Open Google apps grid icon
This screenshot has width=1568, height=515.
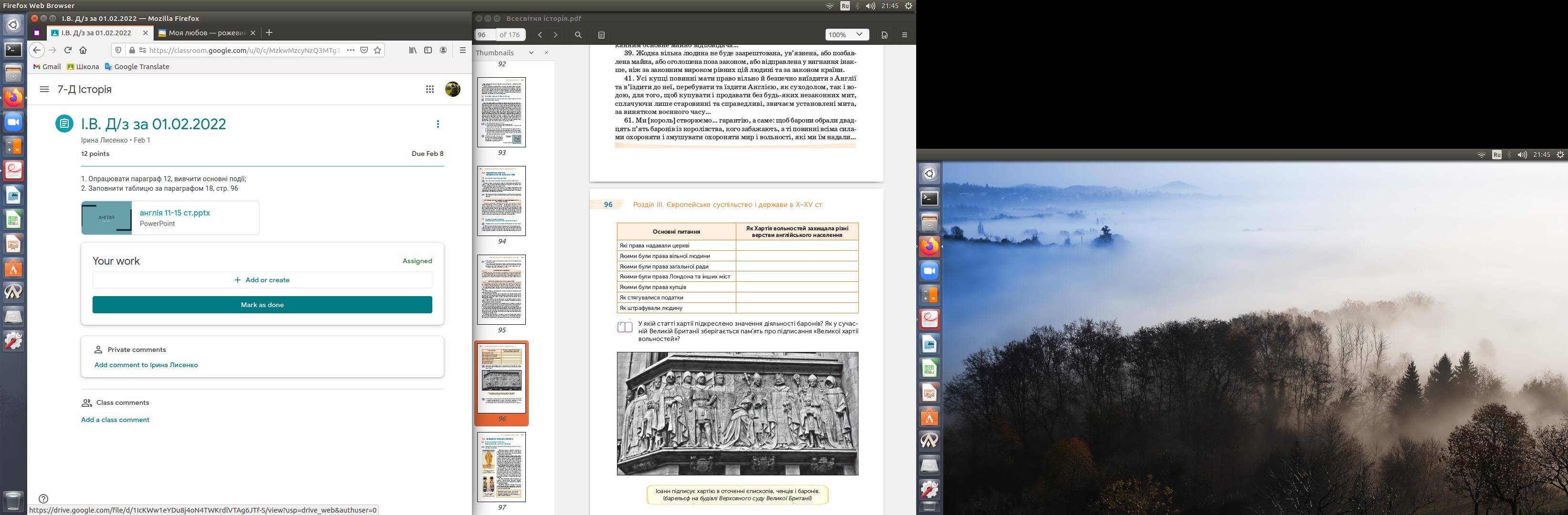point(430,89)
